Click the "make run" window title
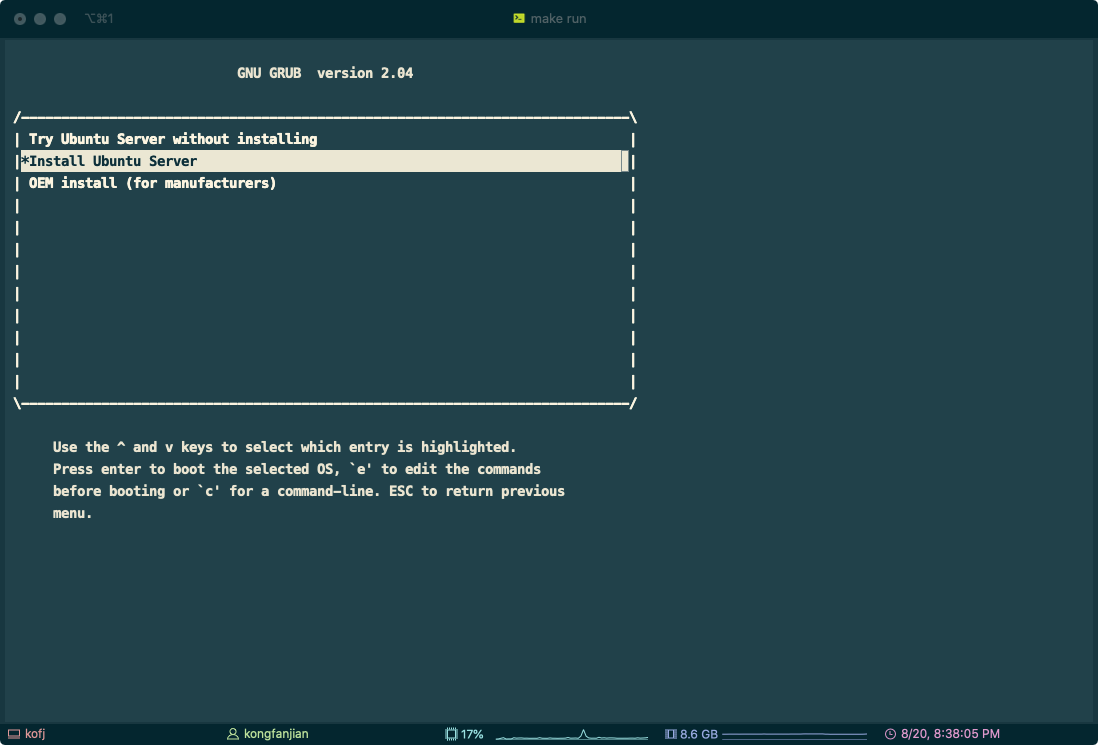The image size is (1098, 745). 558,18
